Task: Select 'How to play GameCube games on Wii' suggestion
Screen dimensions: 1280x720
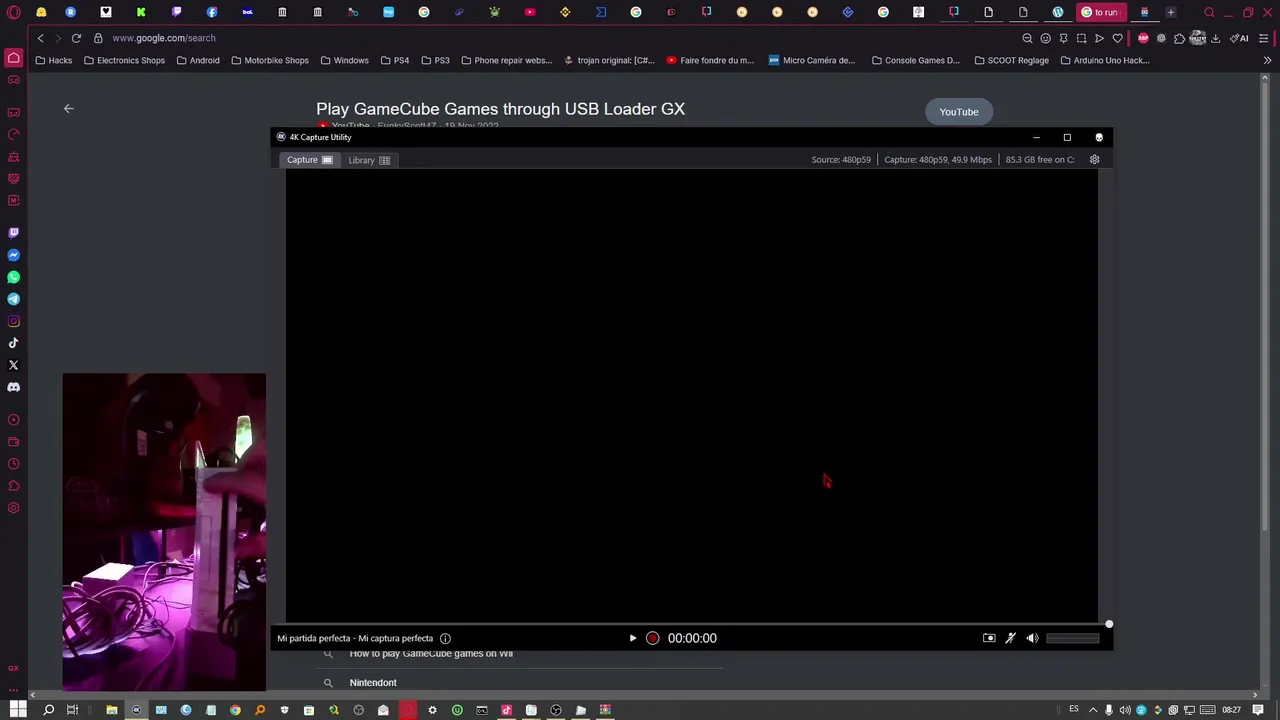Action: point(431,654)
